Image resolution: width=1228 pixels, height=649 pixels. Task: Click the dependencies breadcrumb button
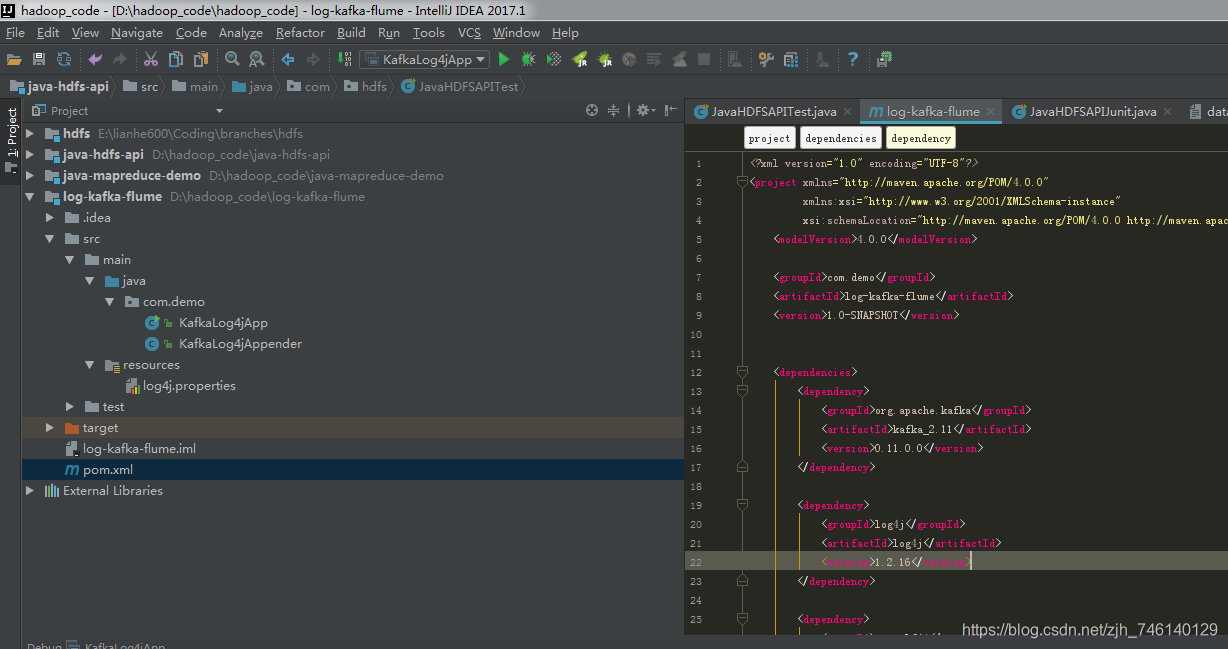click(x=840, y=138)
